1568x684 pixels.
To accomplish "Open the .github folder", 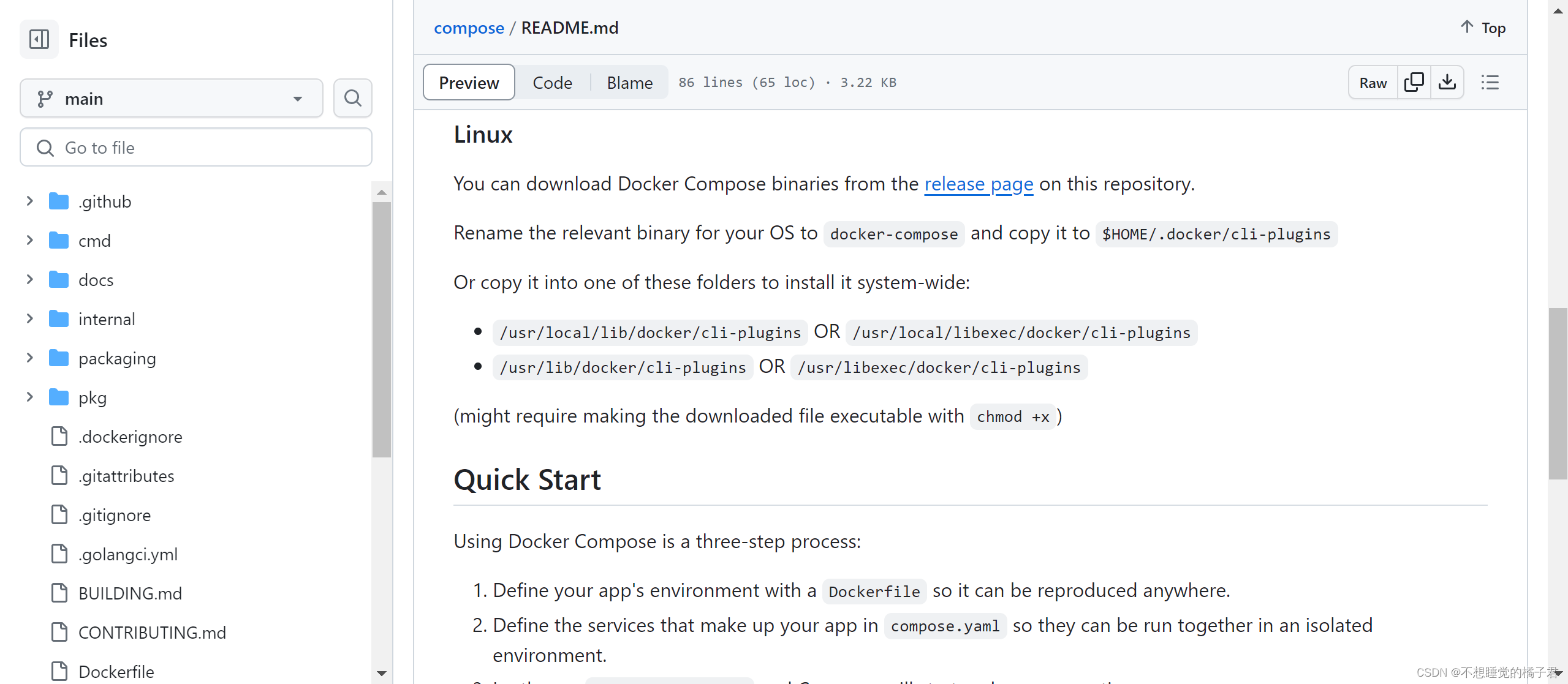I will pyautogui.click(x=105, y=201).
